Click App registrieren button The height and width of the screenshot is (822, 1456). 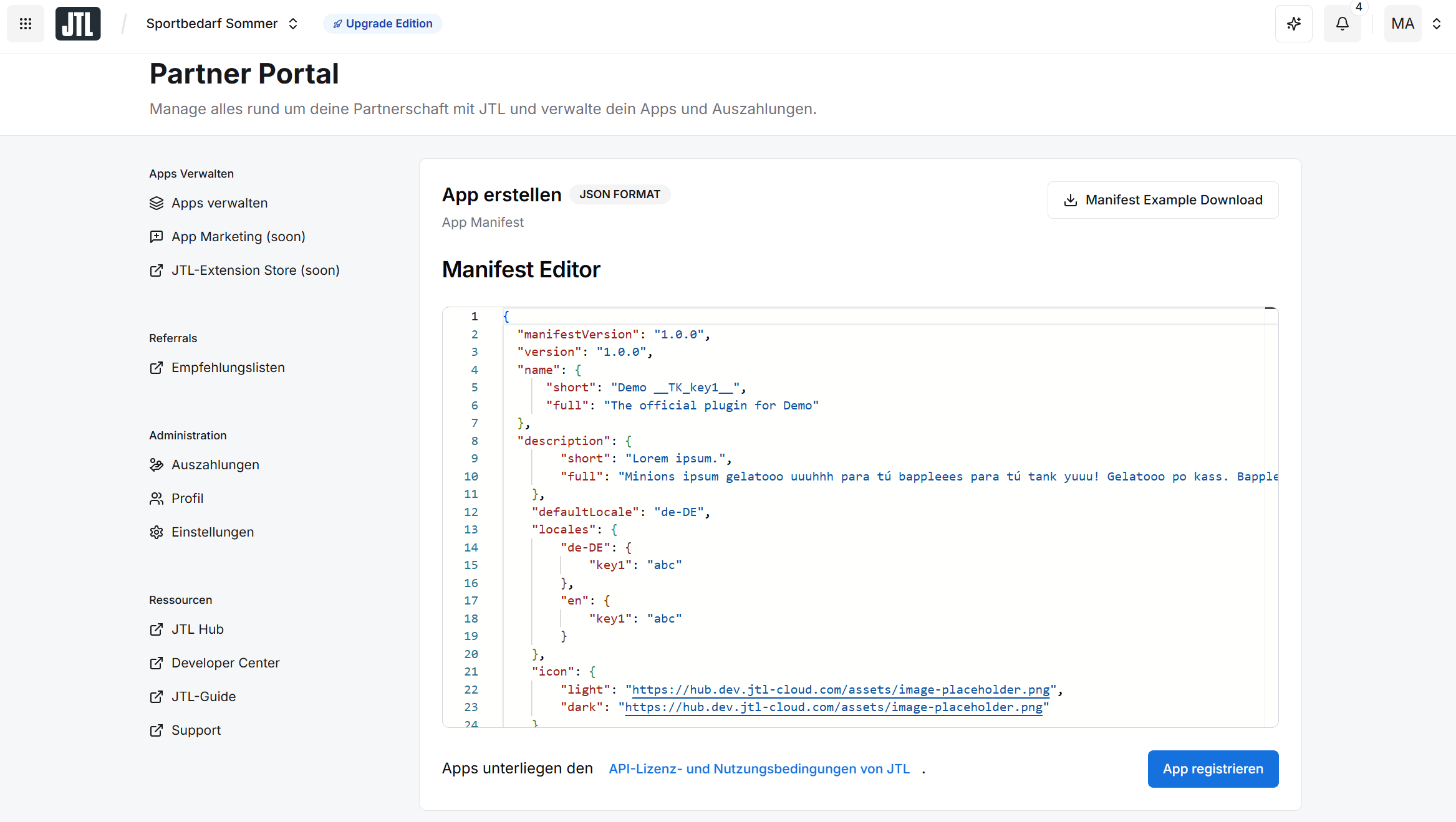pyautogui.click(x=1213, y=769)
